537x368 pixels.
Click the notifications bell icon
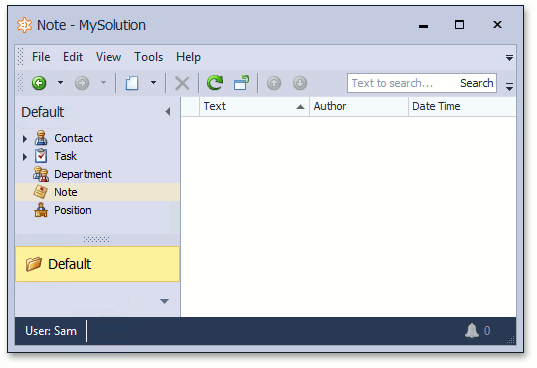click(x=472, y=330)
